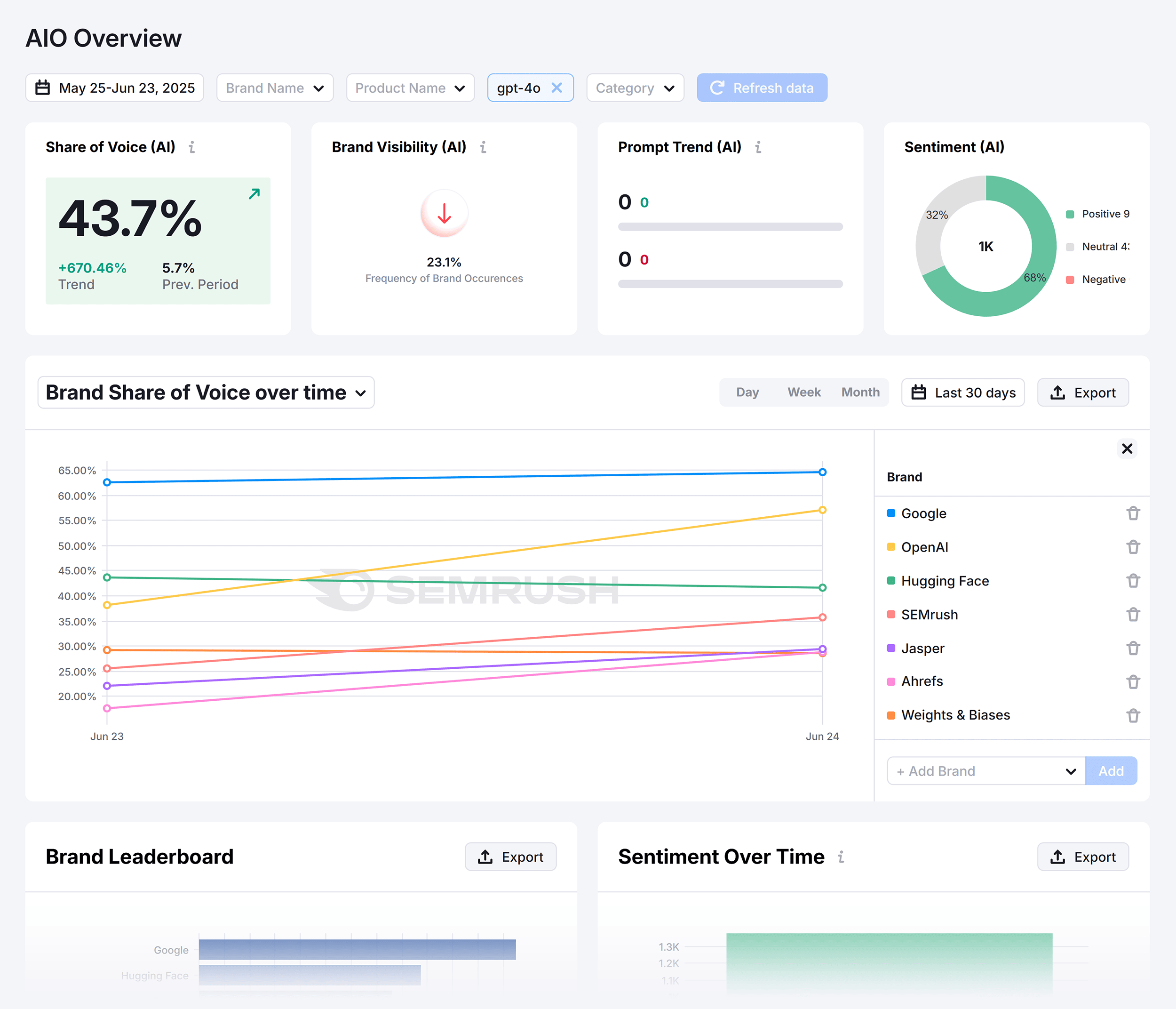Open the Category filter dropdown
Screen dimensions: 1176x1009
(635, 88)
